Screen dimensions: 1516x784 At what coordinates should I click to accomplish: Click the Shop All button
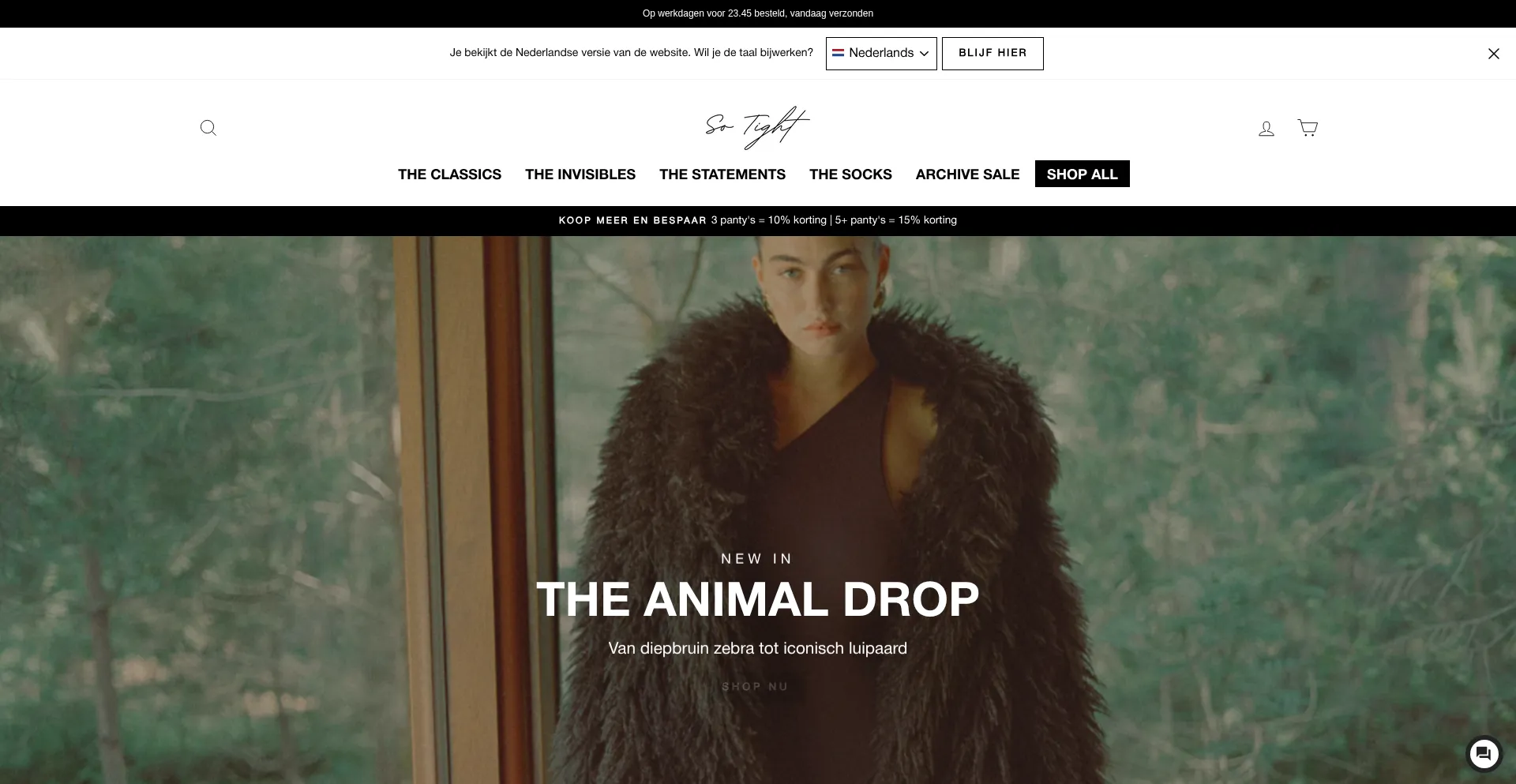click(1083, 174)
